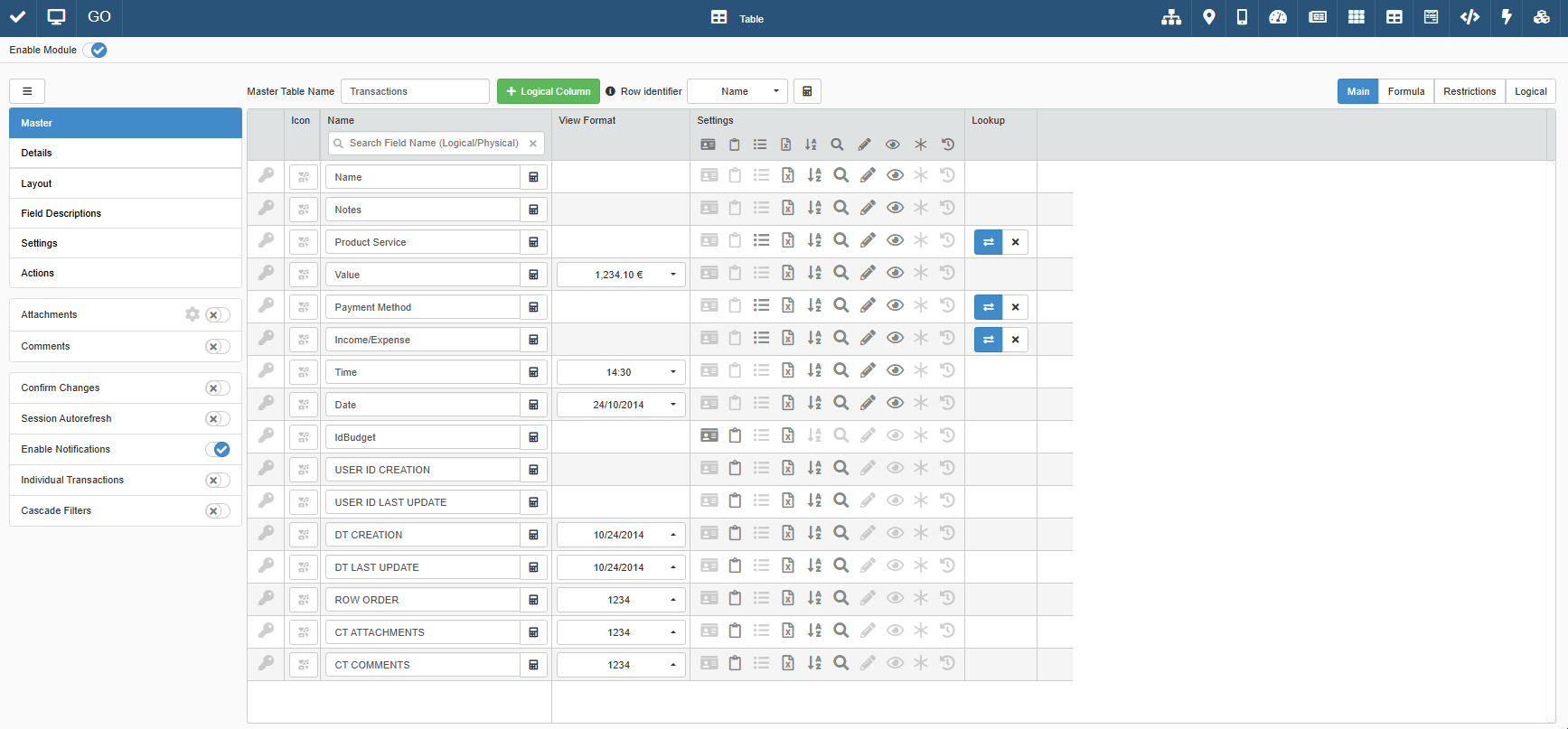The width and height of the screenshot is (1568, 729).
Task: Click the GO button in top bar
Action: (99, 17)
